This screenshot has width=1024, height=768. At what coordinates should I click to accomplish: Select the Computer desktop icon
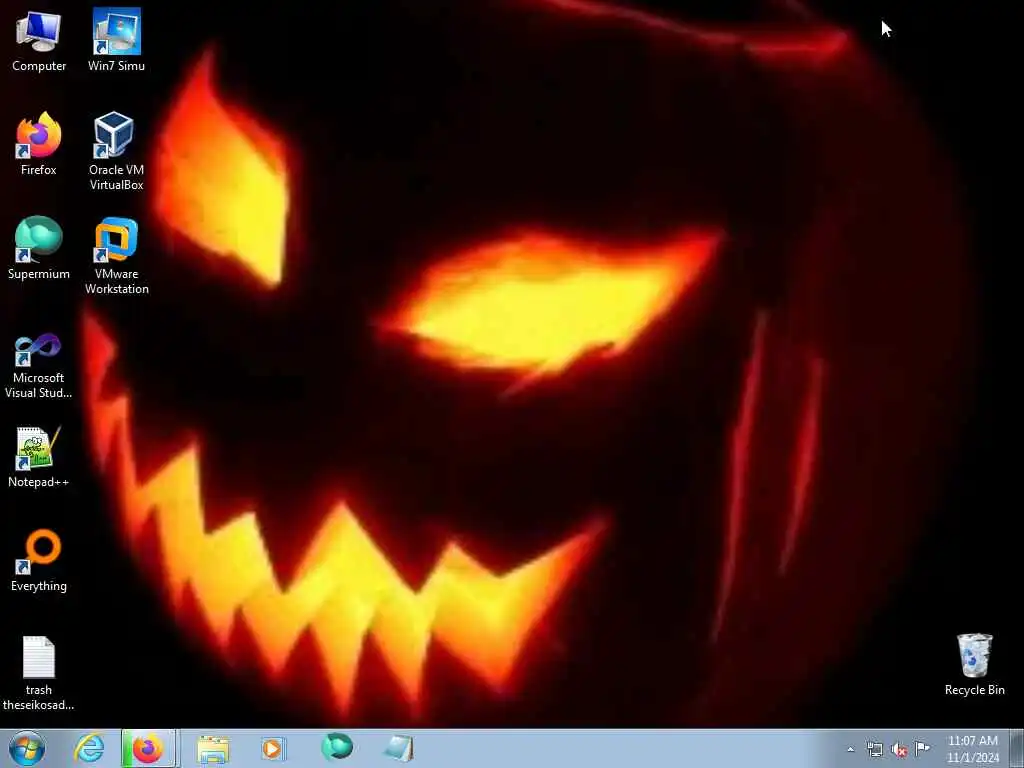pos(39,40)
